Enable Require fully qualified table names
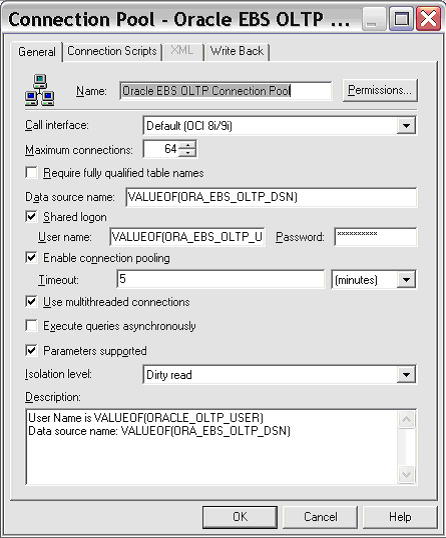Viewport: 446px width, 538px height. 32,173
